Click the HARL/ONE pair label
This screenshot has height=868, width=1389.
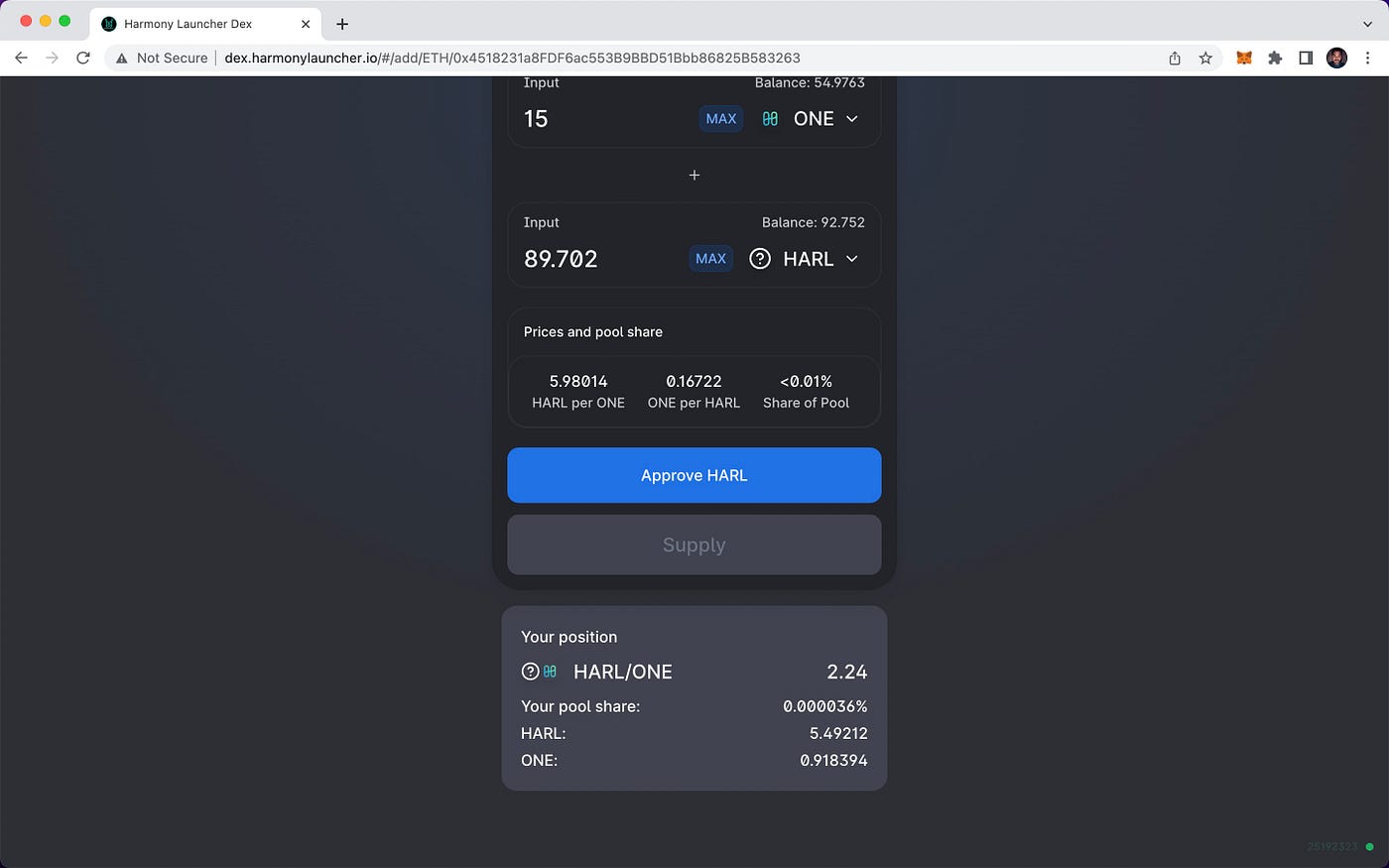tap(623, 672)
